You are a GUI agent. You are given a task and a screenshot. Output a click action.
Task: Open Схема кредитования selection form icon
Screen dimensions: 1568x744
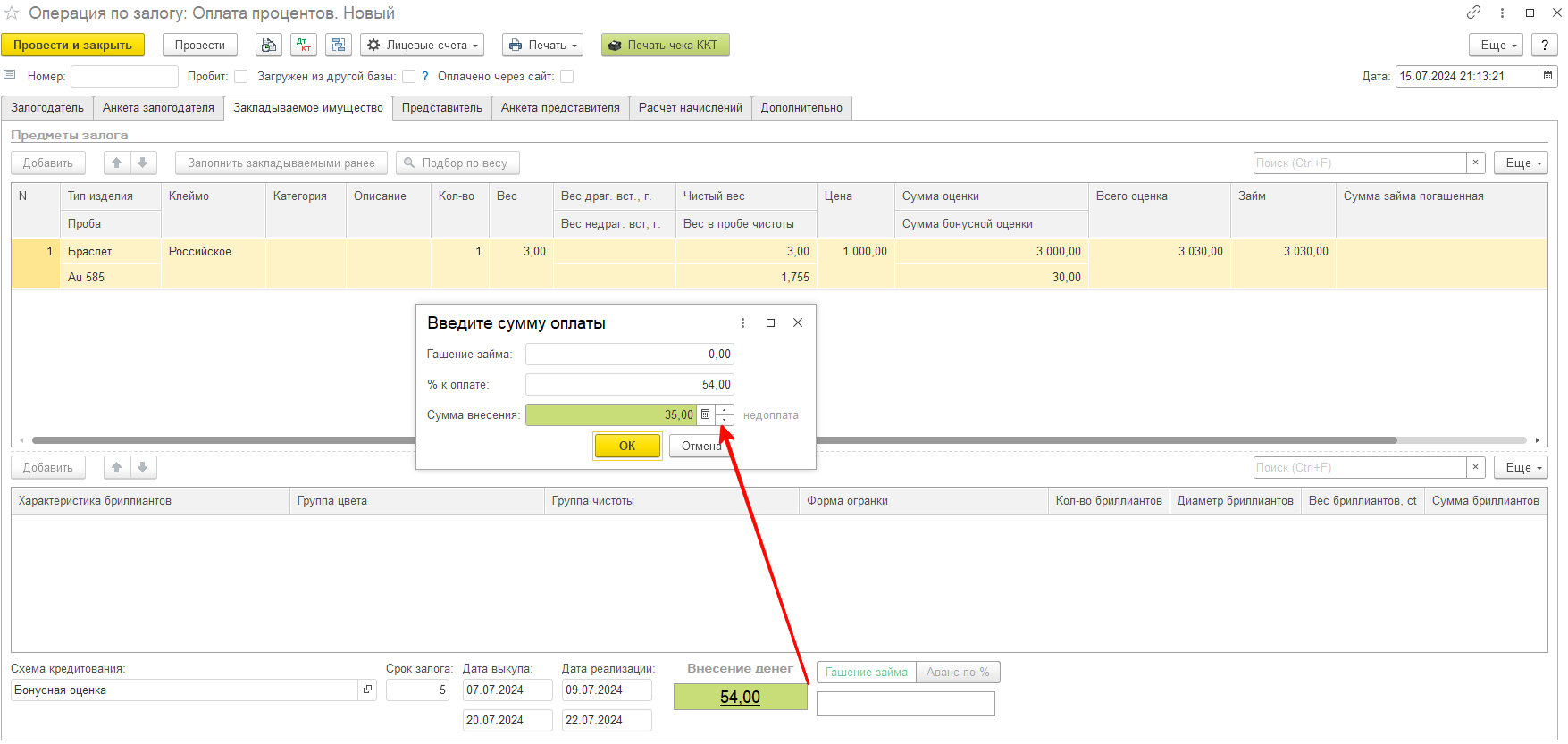coord(367,690)
